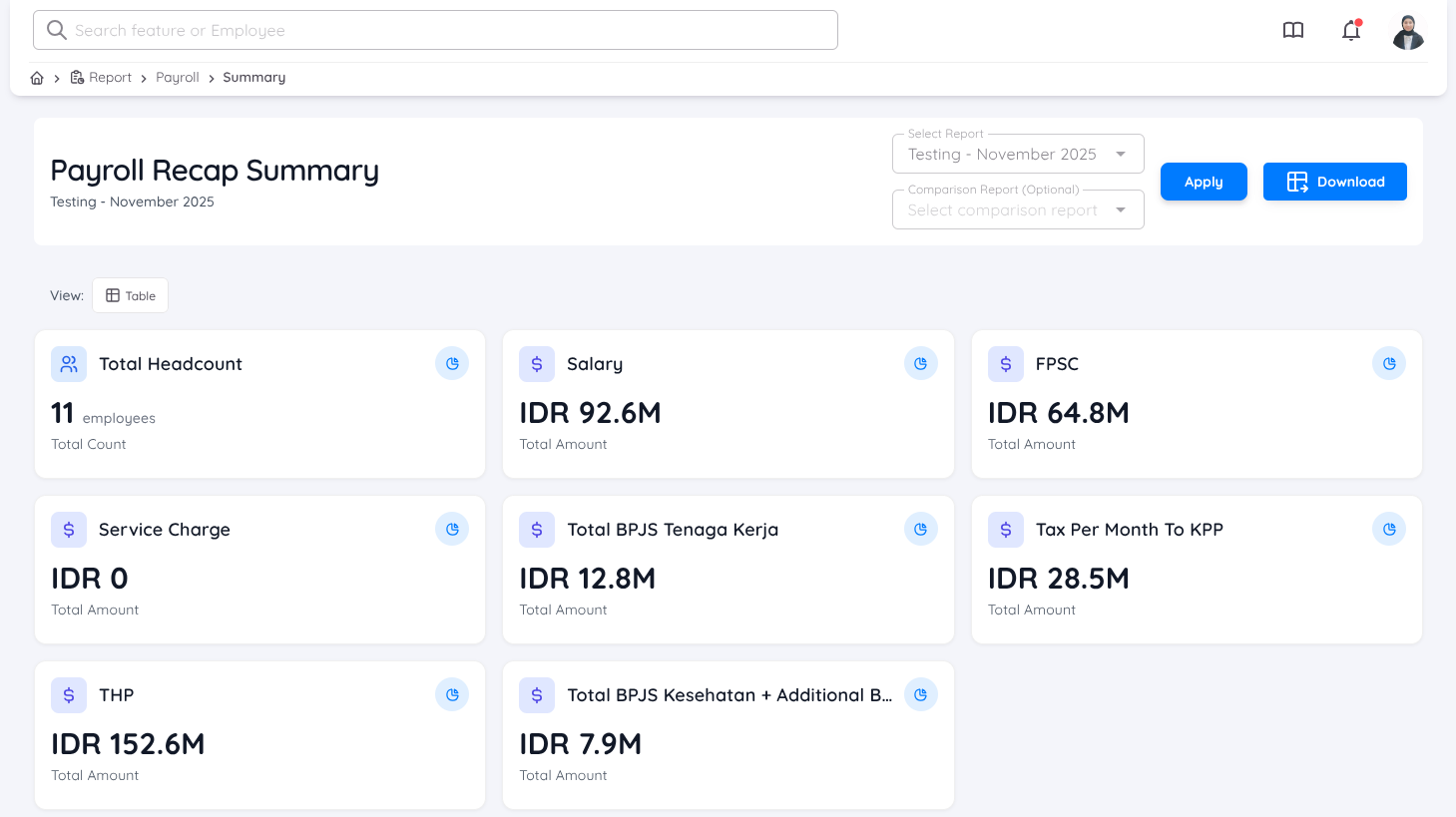Open the notifications bell

click(x=1351, y=31)
